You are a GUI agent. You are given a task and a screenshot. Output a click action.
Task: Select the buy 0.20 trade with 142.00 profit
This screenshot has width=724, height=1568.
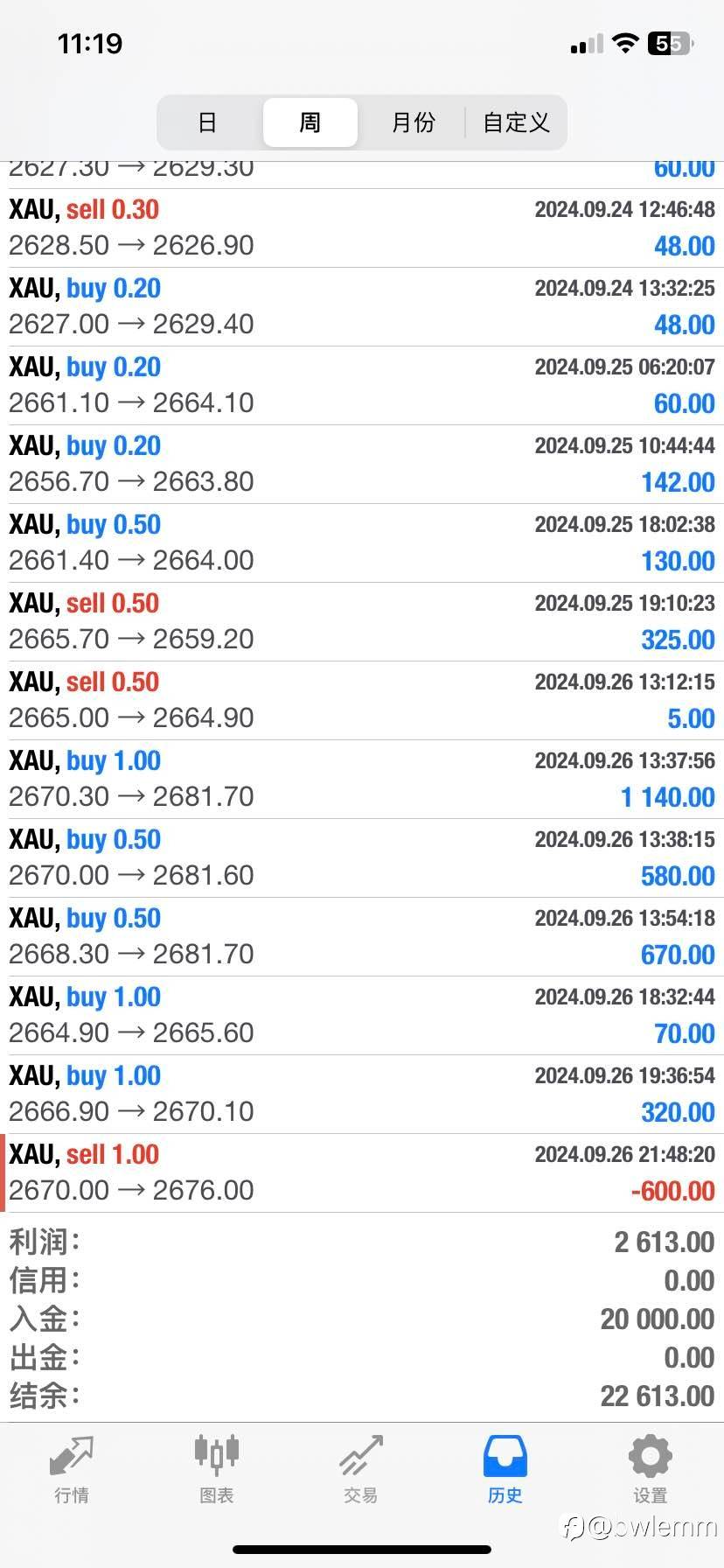tap(362, 464)
